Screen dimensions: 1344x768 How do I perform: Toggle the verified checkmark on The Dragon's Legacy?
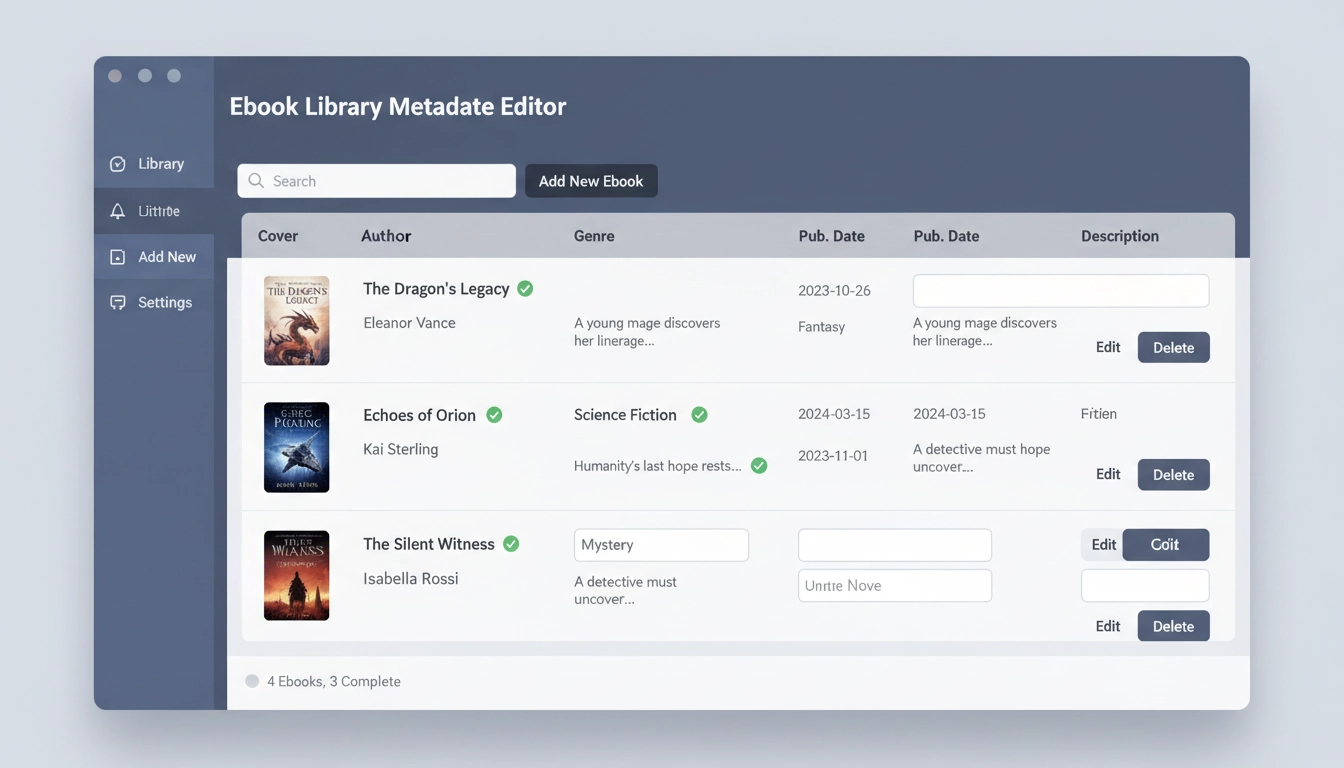(x=524, y=288)
